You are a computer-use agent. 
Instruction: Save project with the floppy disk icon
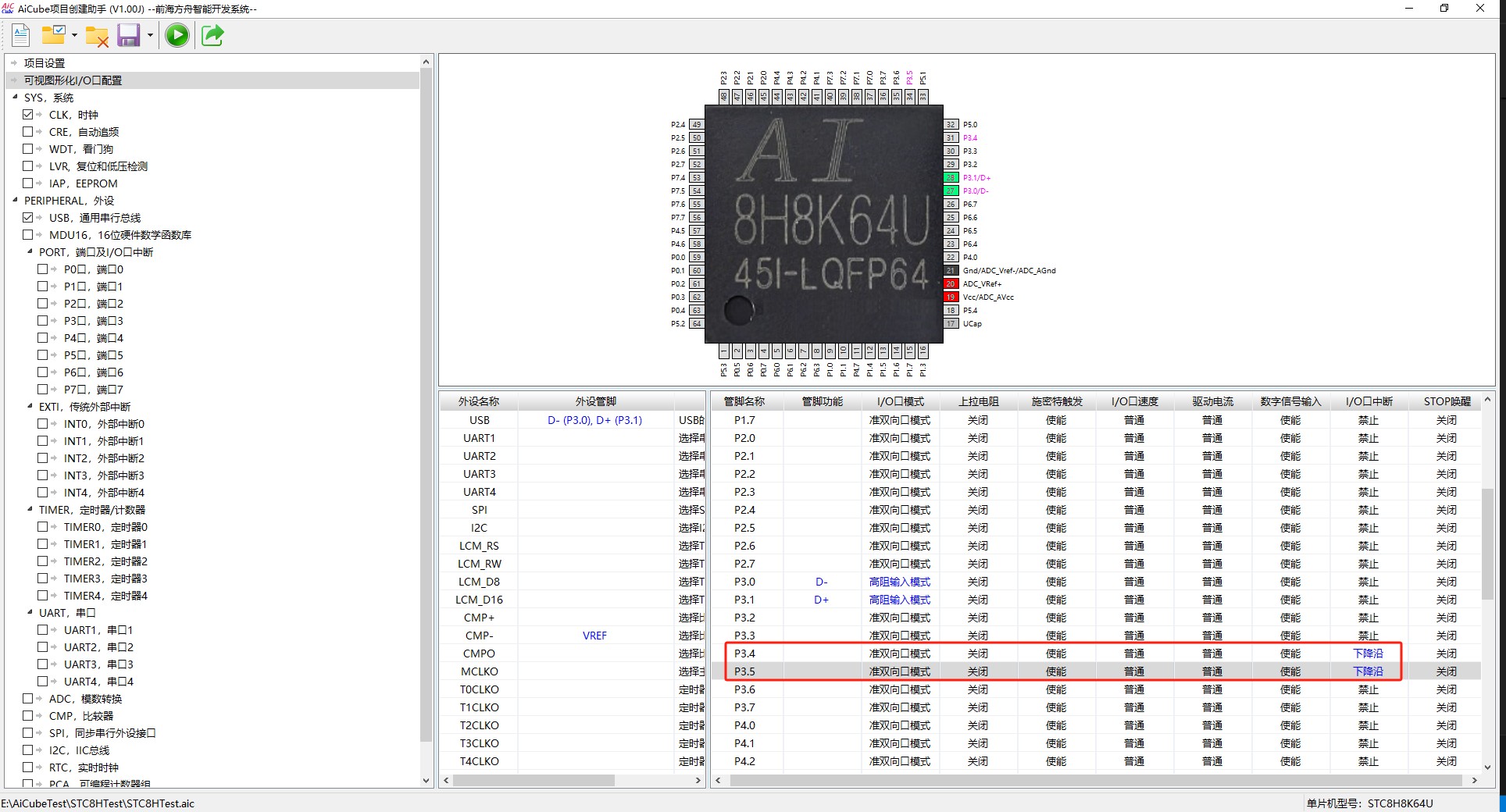click(x=128, y=35)
